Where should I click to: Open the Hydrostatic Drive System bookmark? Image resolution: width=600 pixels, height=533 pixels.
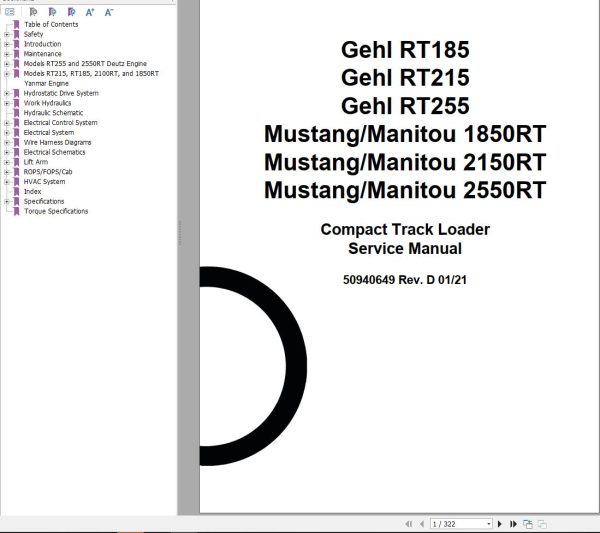61,93
